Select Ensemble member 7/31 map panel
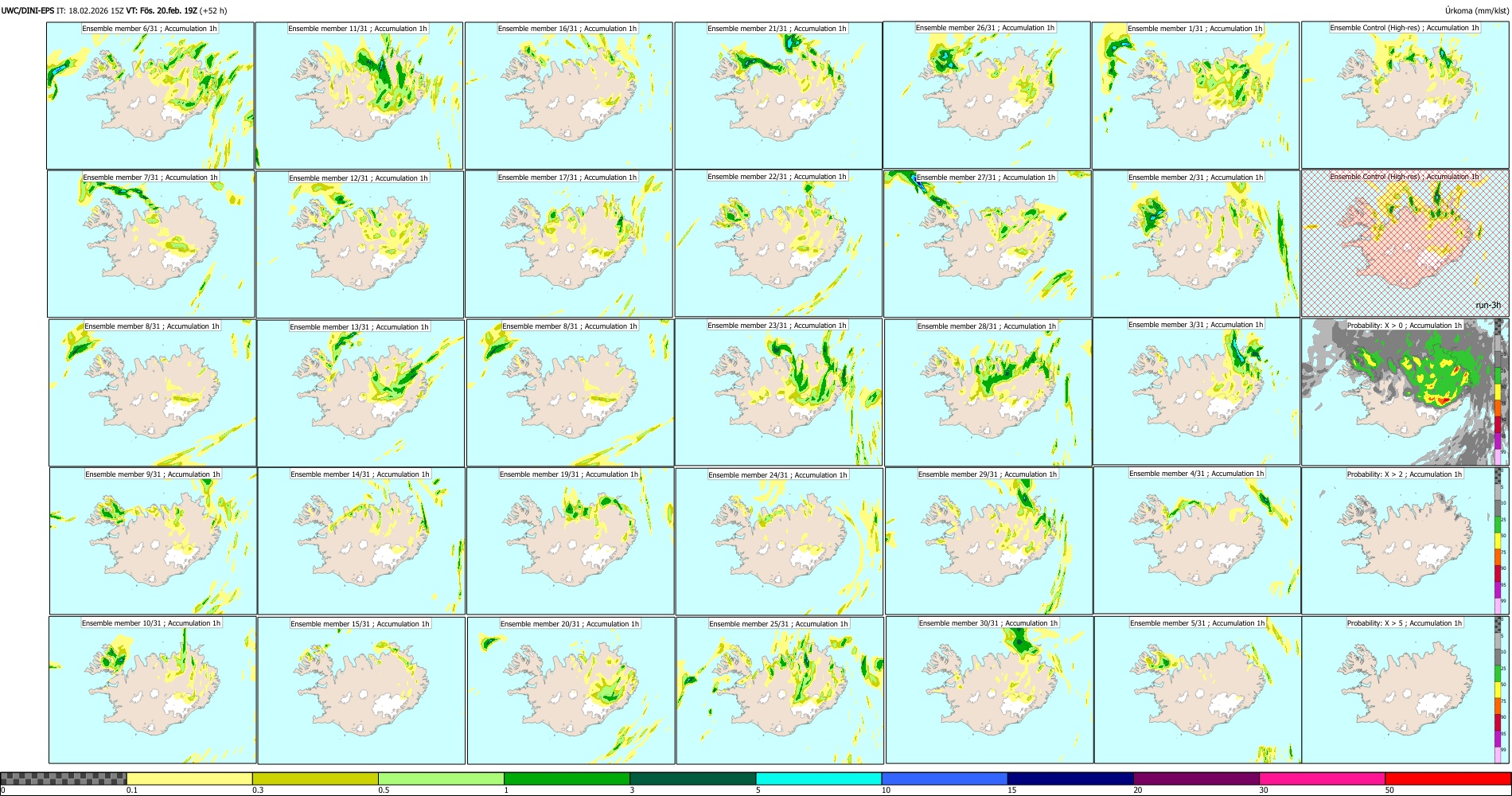This screenshot has width=1512, height=796. click(x=151, y=244)
